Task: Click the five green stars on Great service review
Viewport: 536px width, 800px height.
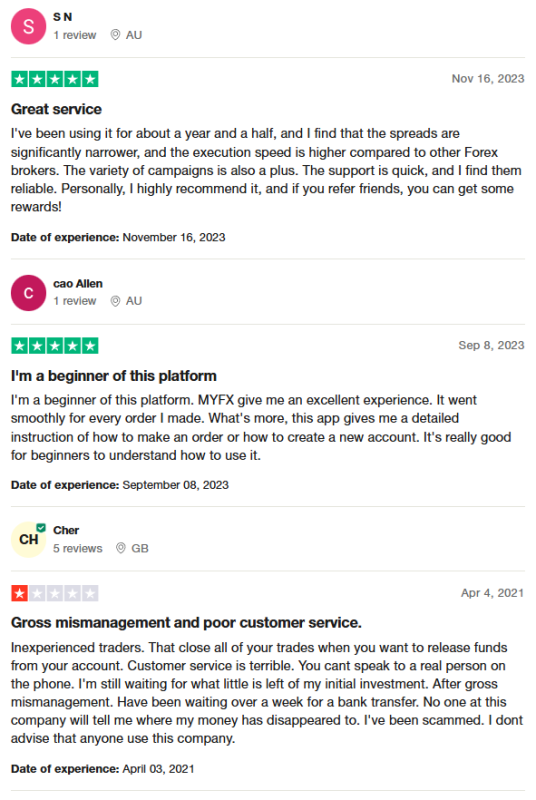Action: (x=55, y=79)
